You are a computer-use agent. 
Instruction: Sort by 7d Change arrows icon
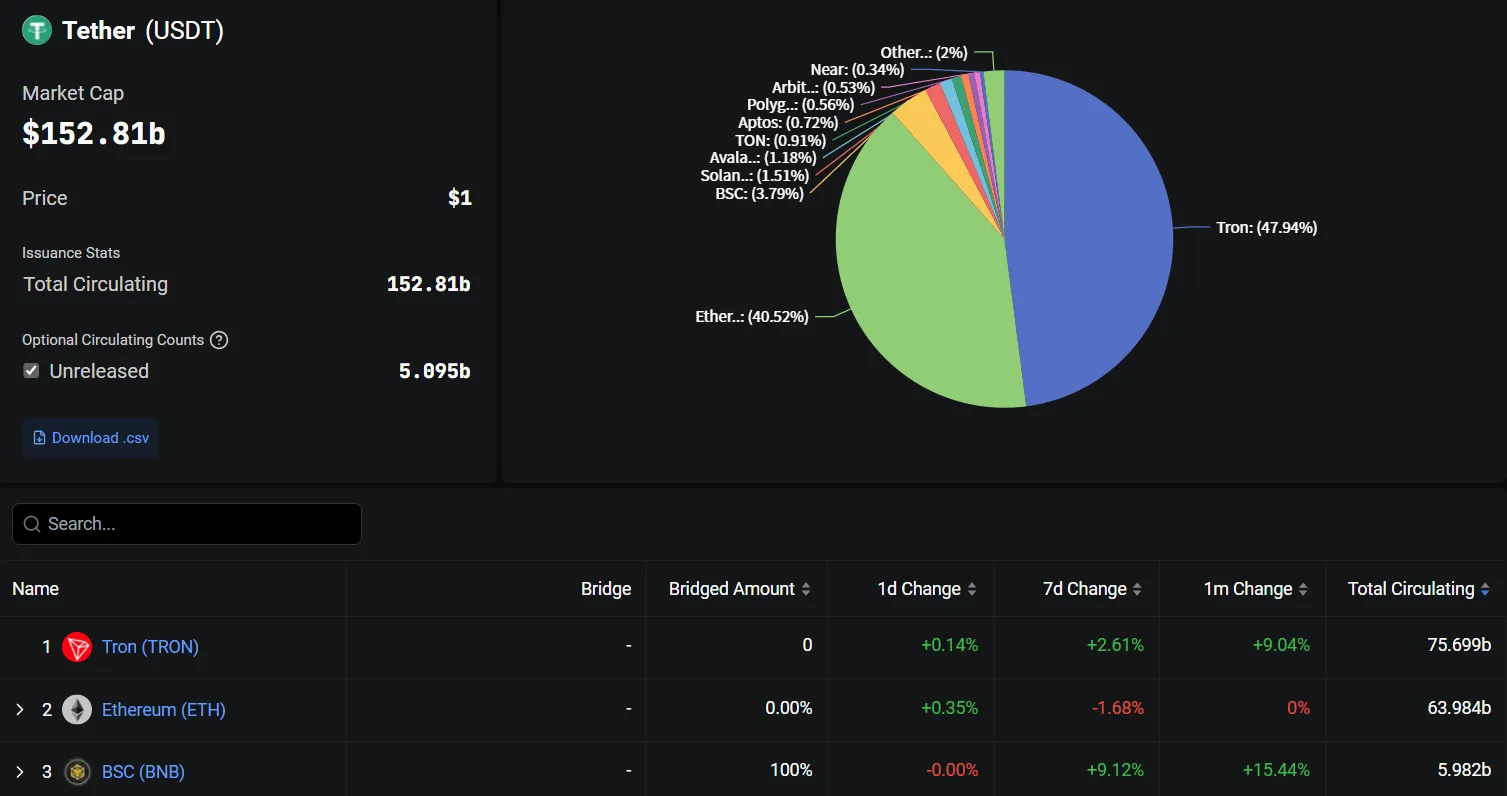tap(1137, 590)
